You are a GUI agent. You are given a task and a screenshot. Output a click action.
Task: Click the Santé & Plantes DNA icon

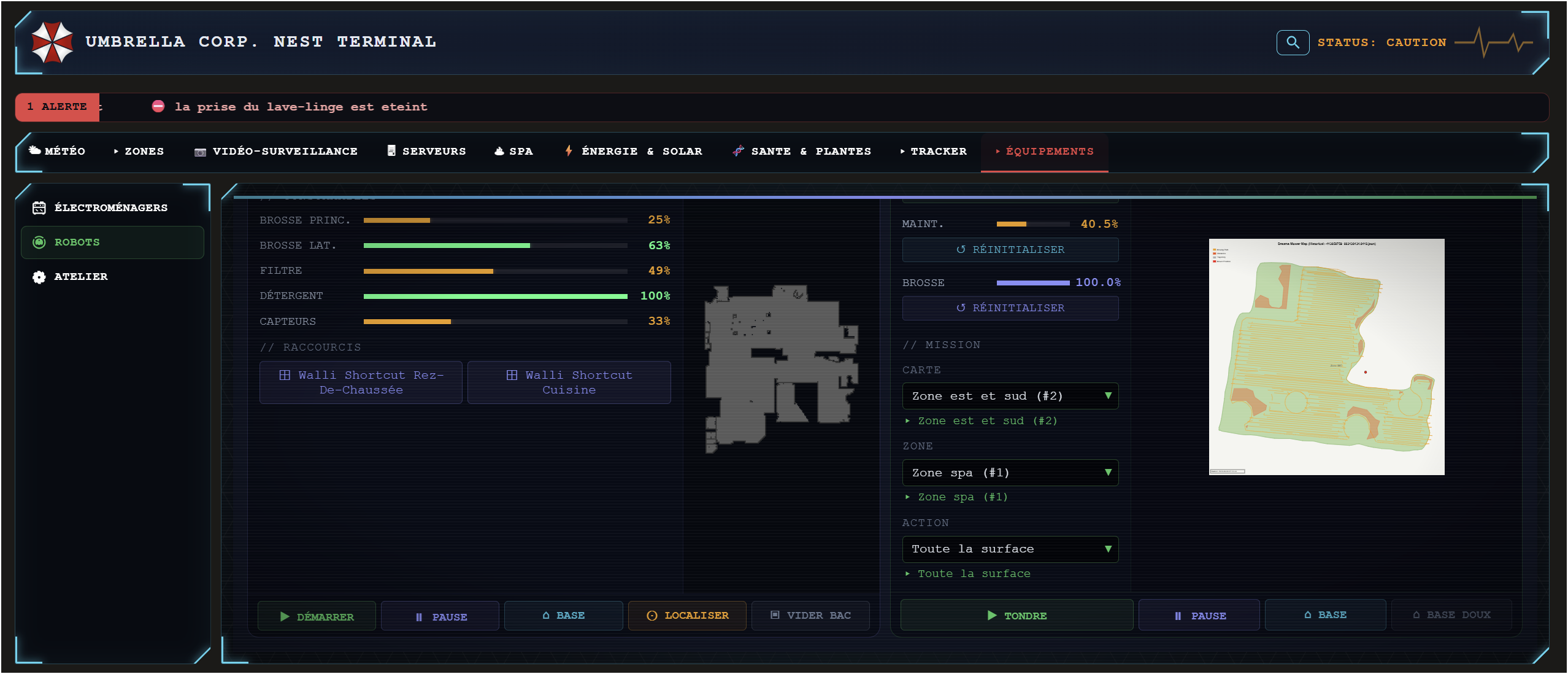point(738,150)
